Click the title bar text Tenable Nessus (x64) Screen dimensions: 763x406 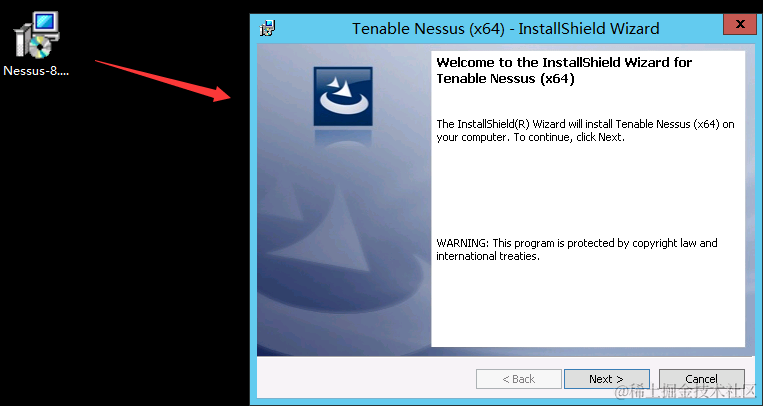pos(428,29)
